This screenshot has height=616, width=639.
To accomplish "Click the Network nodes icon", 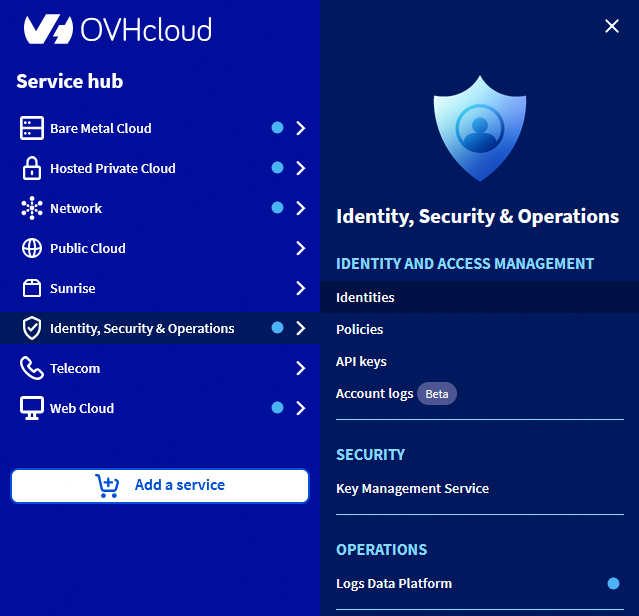I will click(32, 208).
